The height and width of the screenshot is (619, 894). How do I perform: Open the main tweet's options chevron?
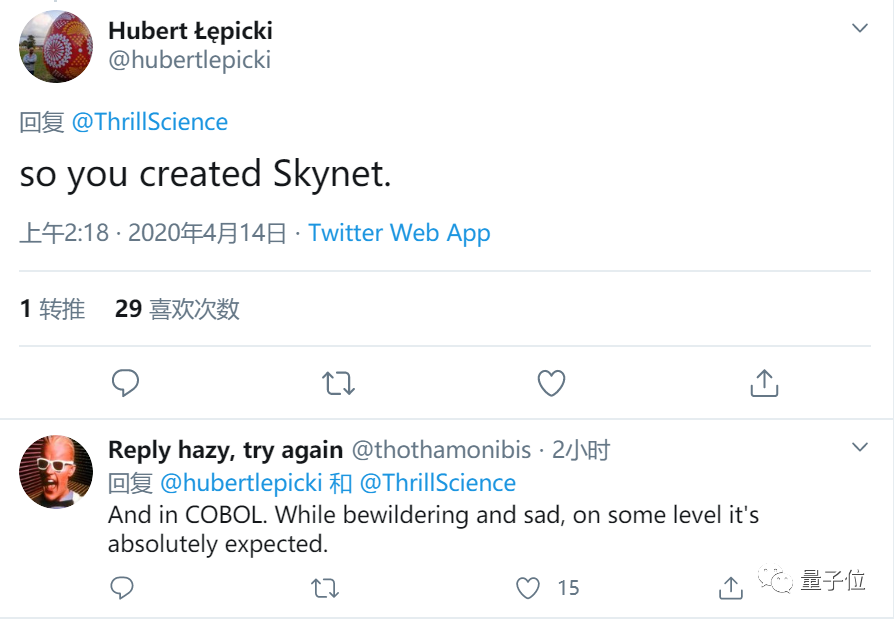pos(859,28)
